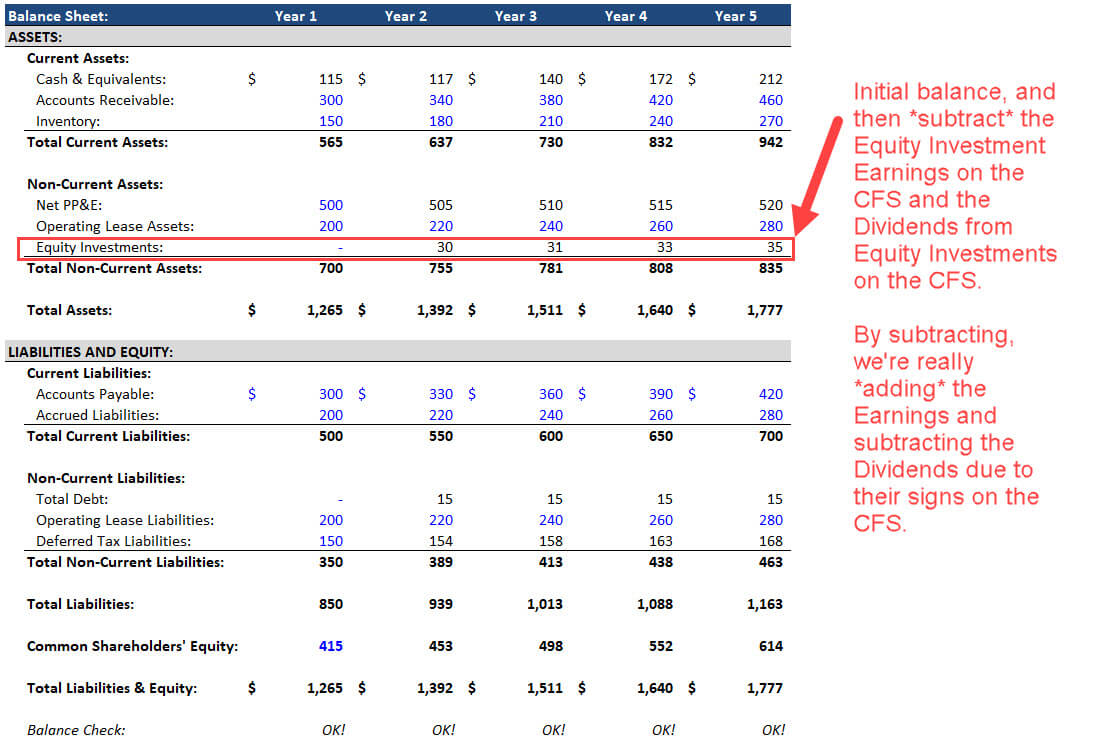Click Accounts Payable Year 2 value 330
1104x744 pixels.
pos(441,394)
